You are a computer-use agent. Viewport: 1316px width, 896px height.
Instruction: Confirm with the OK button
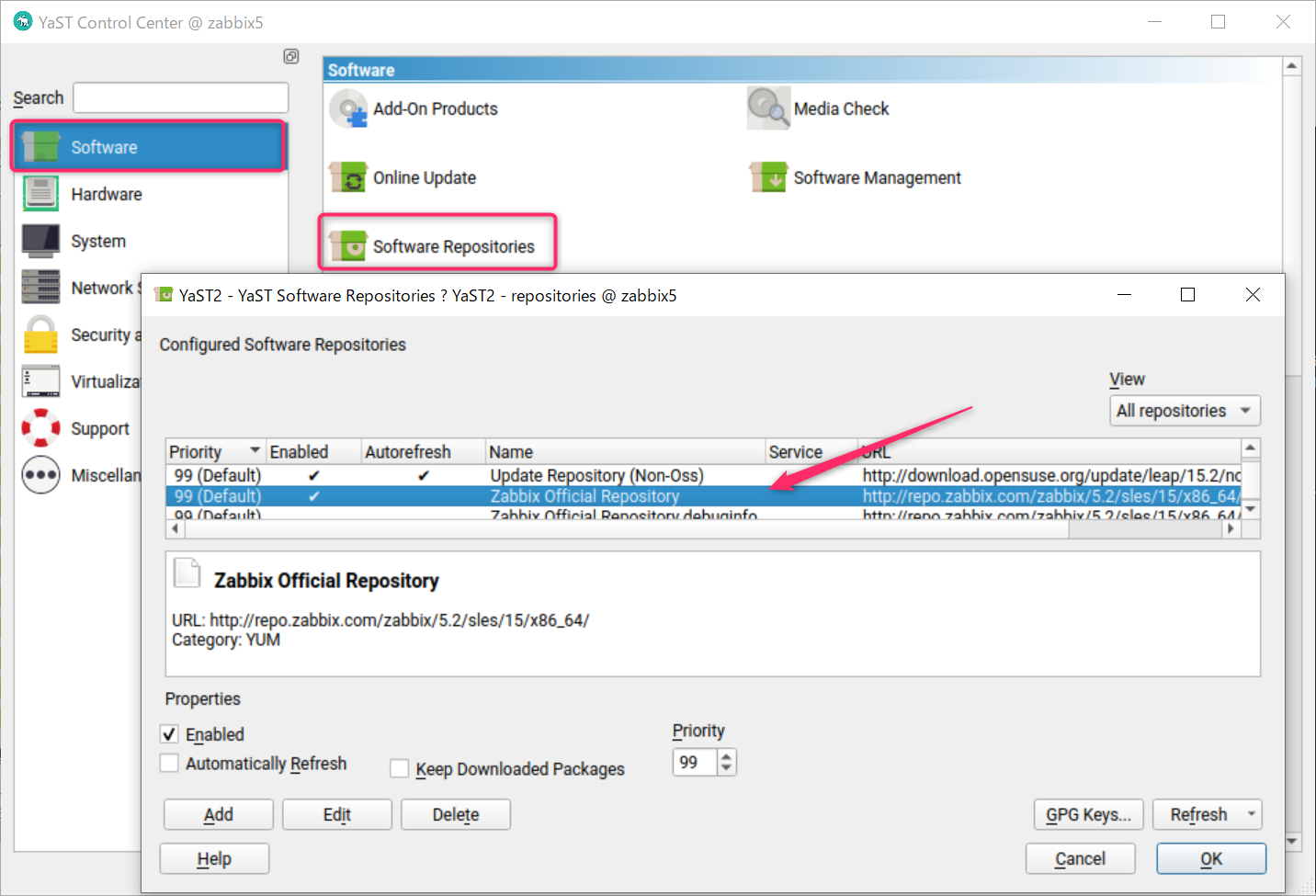pos(1211,858)
